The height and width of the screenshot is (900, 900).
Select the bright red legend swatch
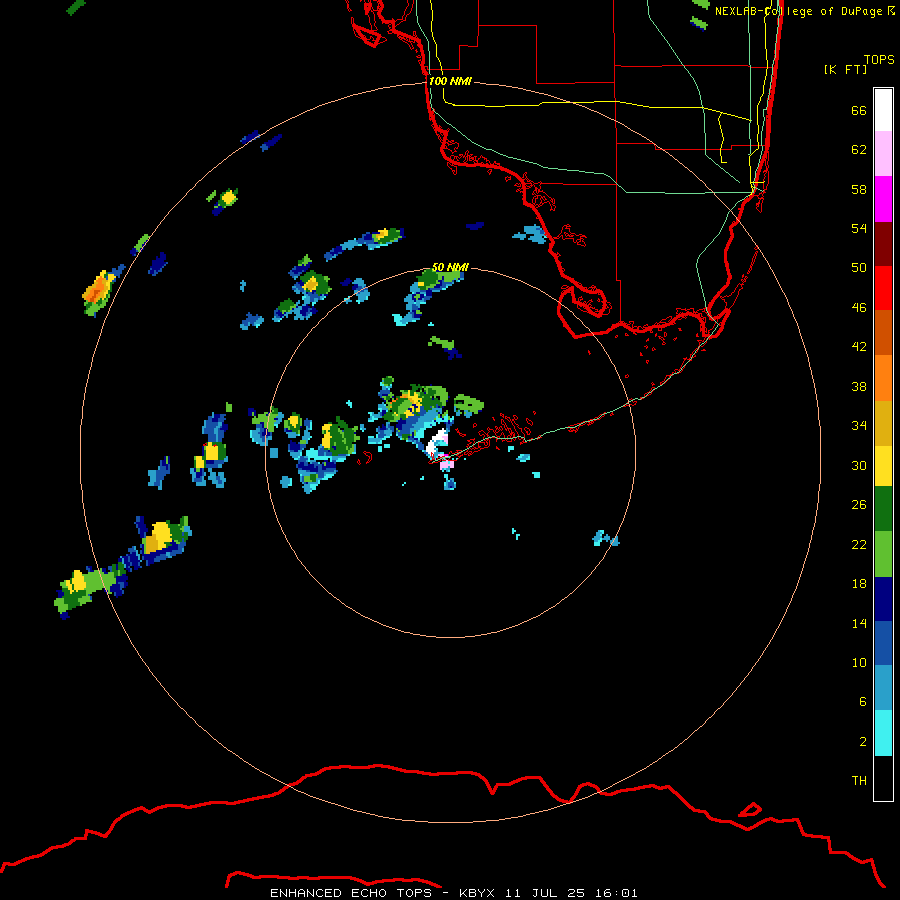pos(883,288)
